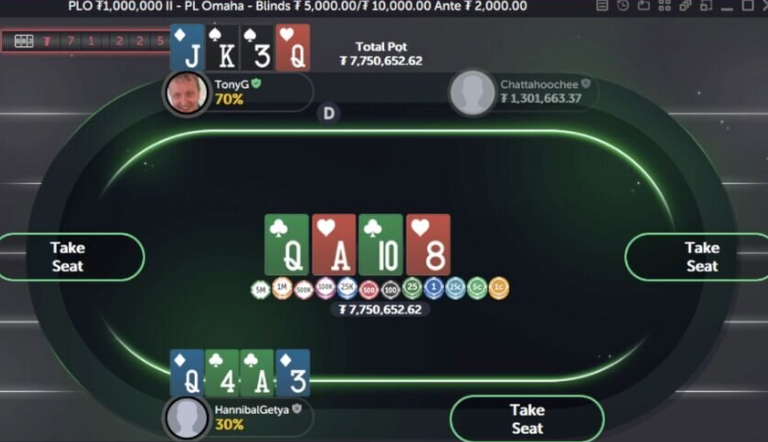Open HannibalGetya's player avatar
The image size is (768, 442).
pyautogui.click(x=186, y=418)
